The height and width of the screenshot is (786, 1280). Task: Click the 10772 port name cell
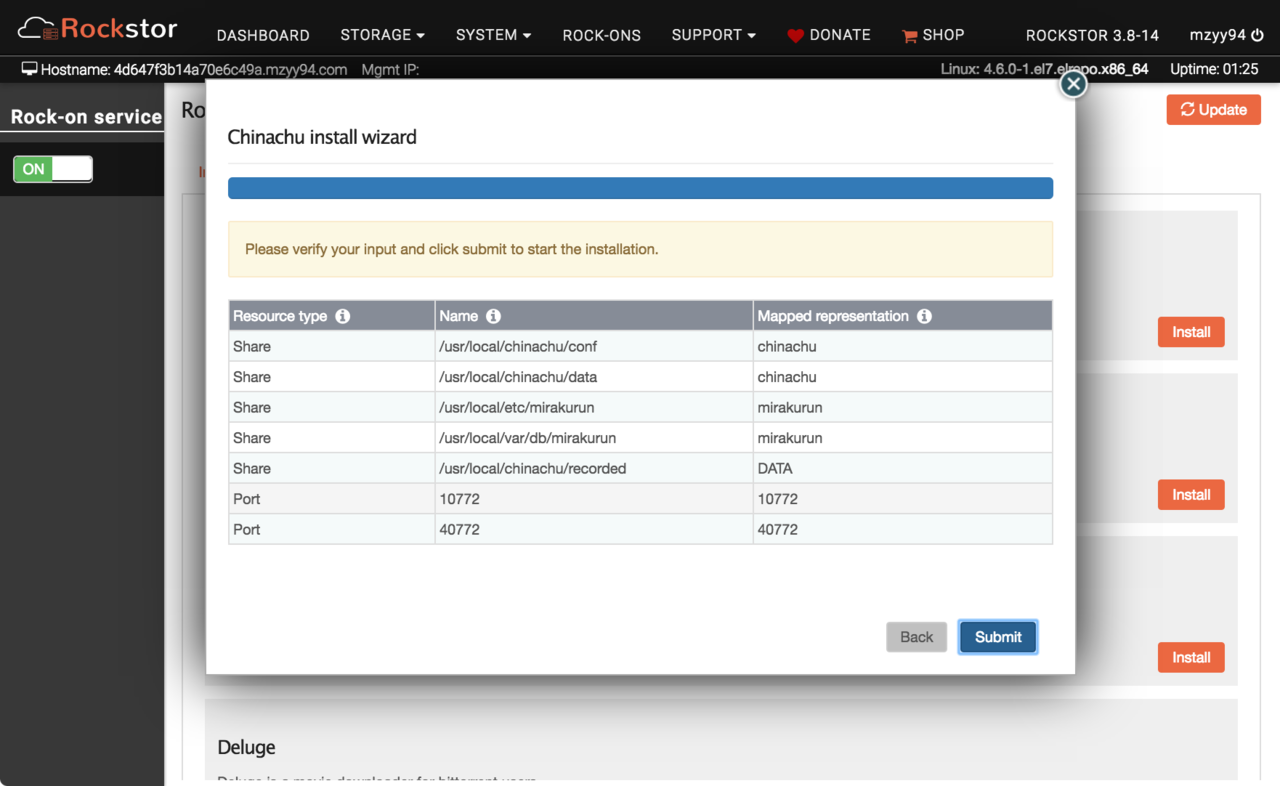point(594,499)
